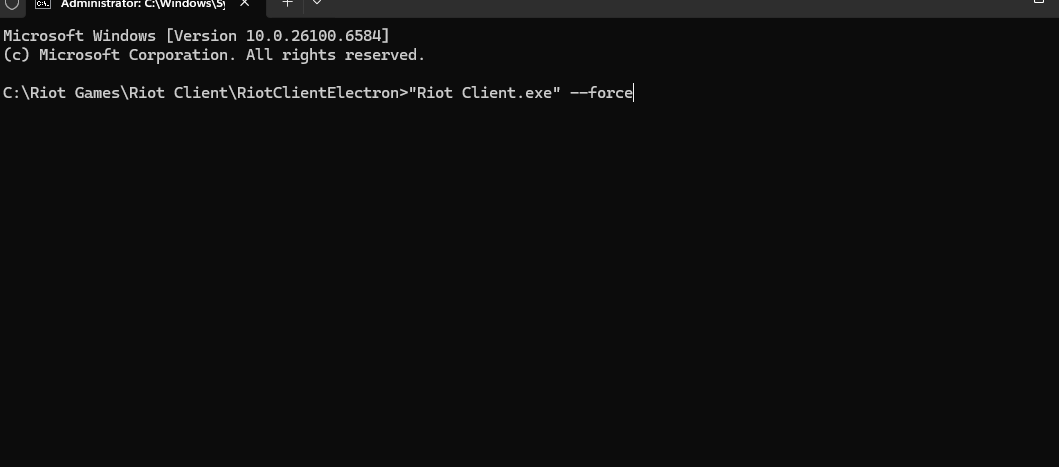Click the "C:\Riot Games" portion of the prompt path
1059x467 pixels.
61,93
